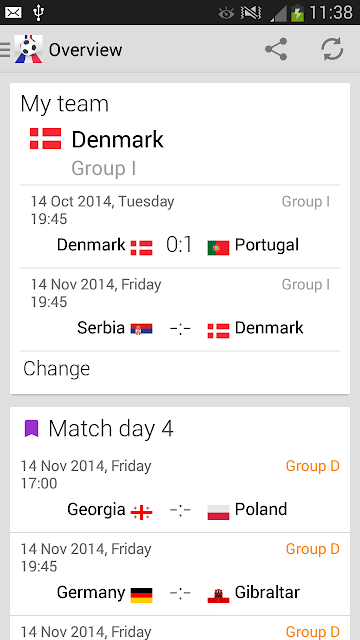360x640 pixels.
Task: Tap the orange Group D label on Georgia match
Action: tap(313, 466)
